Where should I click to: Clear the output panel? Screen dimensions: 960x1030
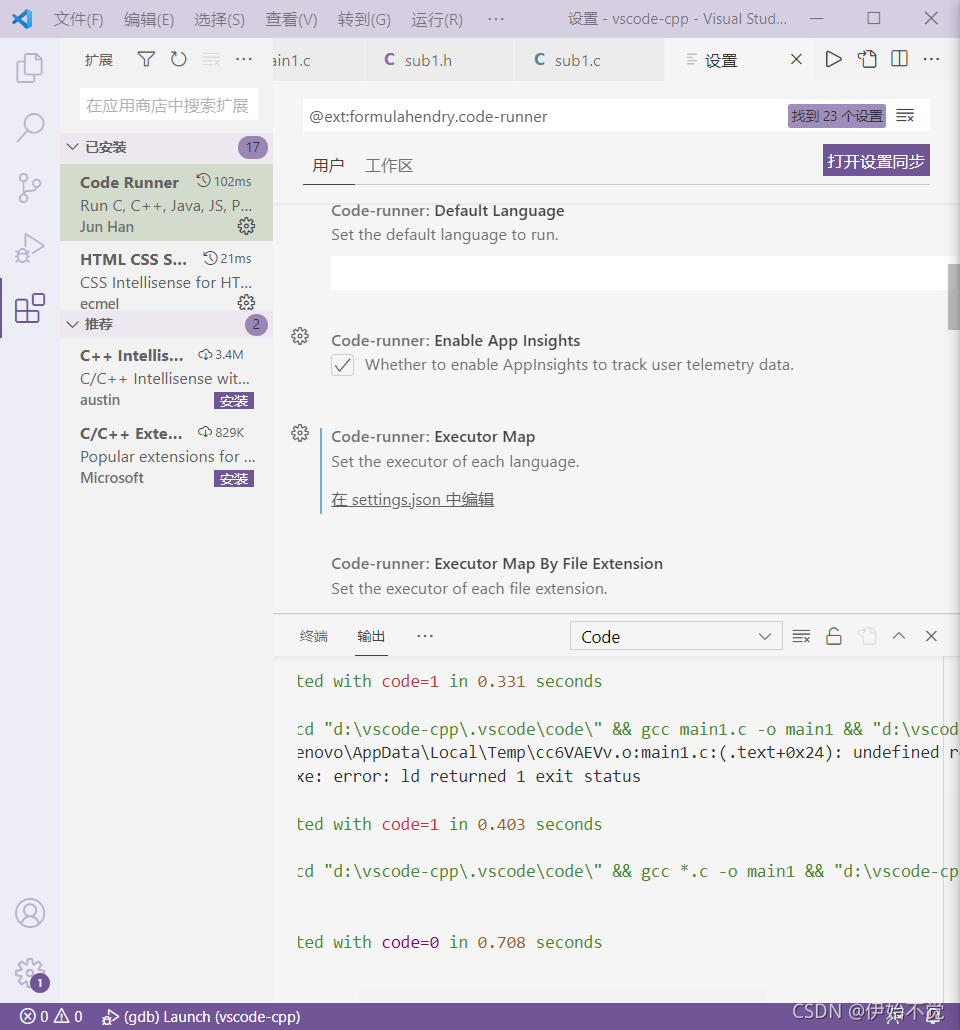(x=801, y=636)
